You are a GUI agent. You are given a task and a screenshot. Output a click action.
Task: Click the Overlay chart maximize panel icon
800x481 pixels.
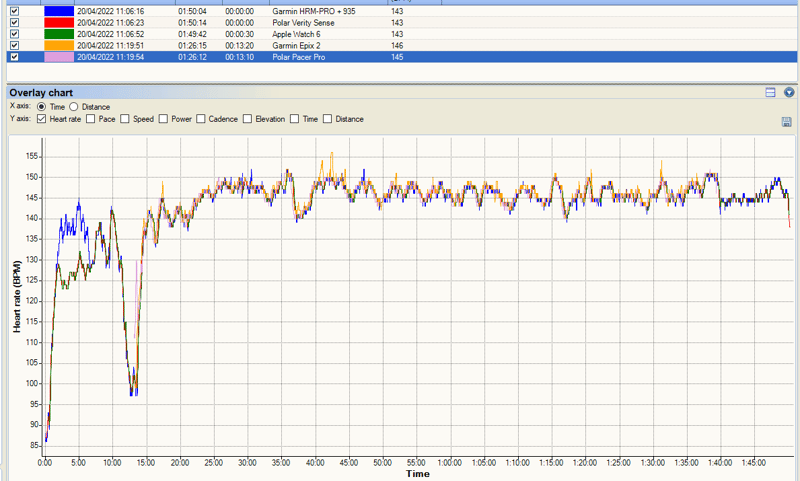[770, 92]
